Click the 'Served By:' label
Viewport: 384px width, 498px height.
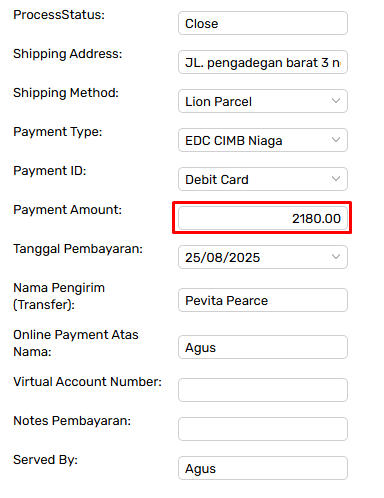click(x=45, y=460)
